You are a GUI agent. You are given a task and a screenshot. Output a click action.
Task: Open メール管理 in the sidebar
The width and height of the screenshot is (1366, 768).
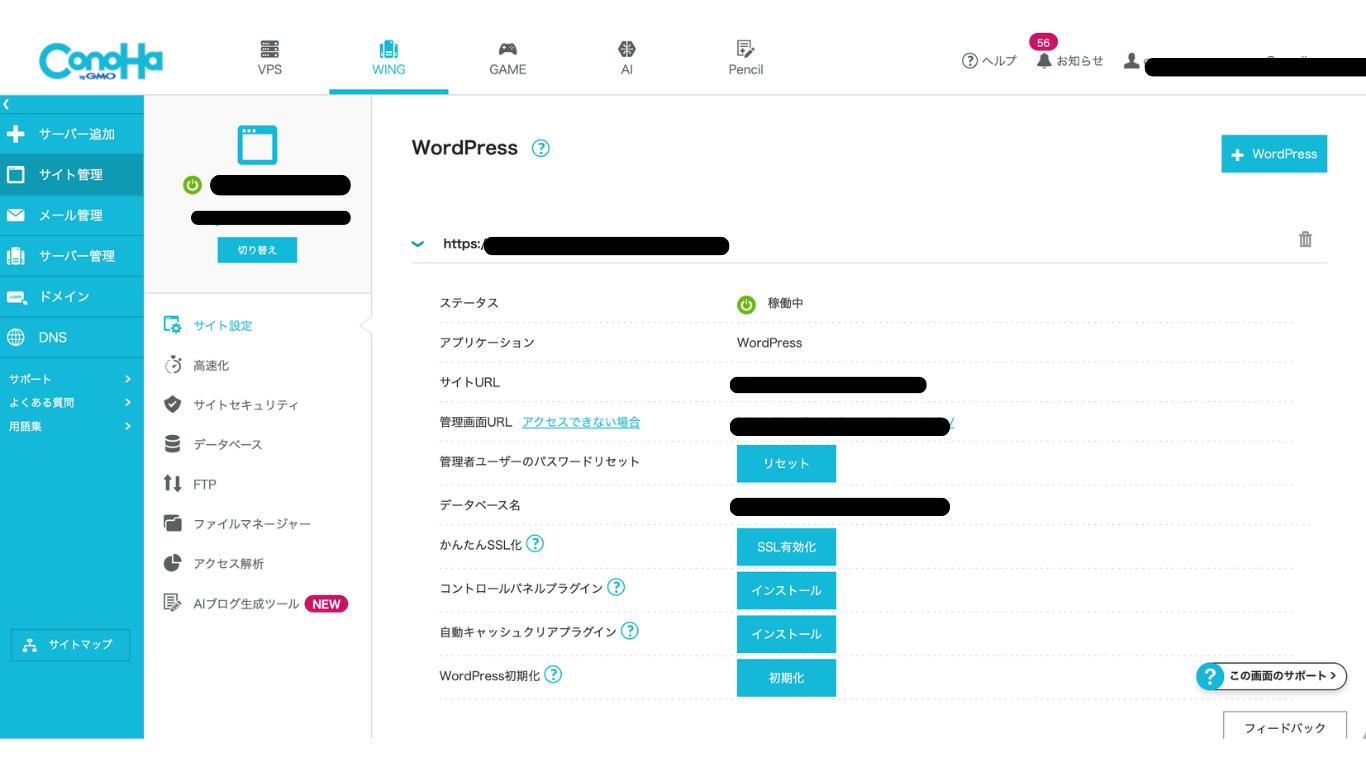[x=72, y=215]
